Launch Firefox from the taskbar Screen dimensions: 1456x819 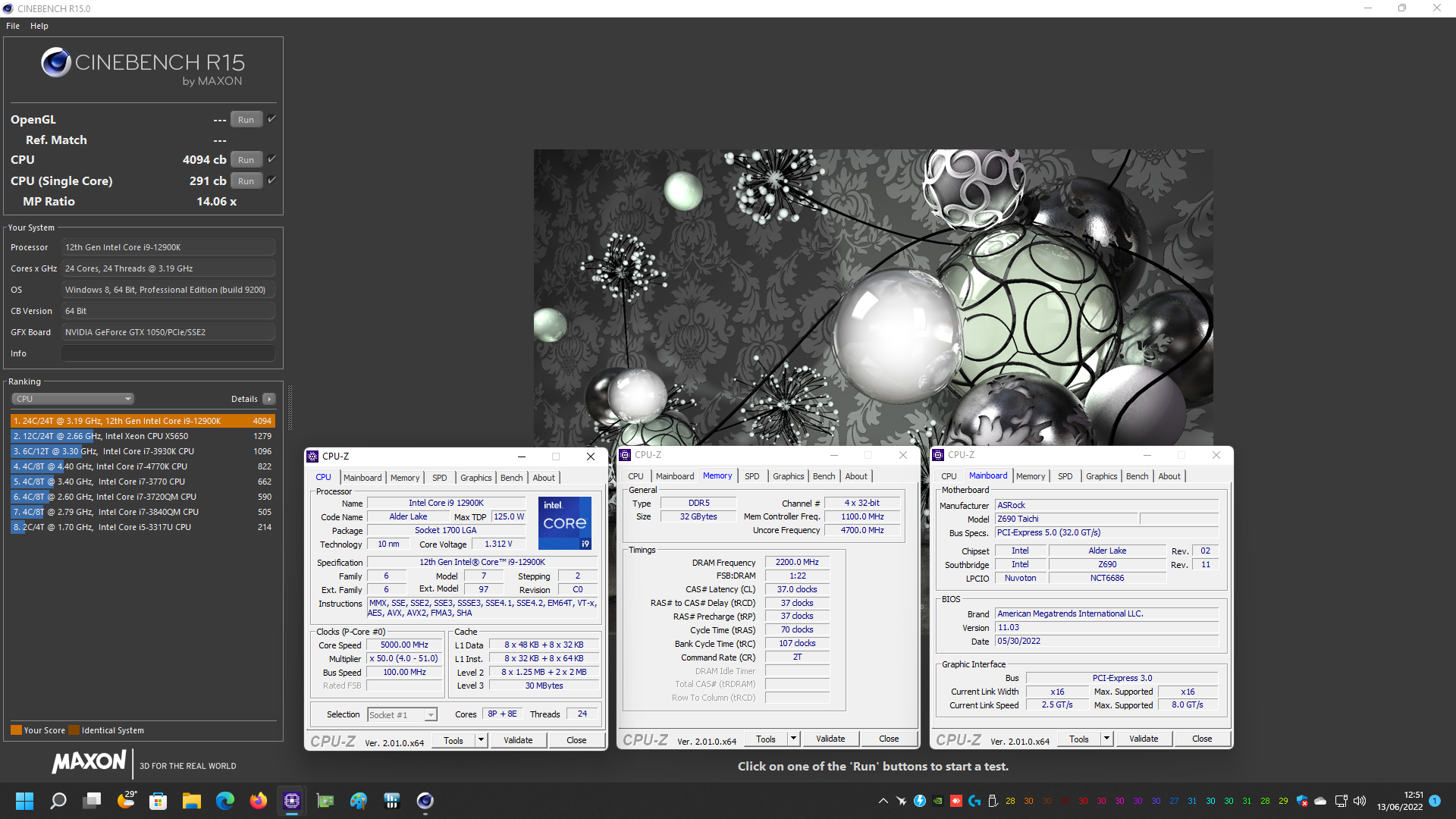tap(259, 801)
